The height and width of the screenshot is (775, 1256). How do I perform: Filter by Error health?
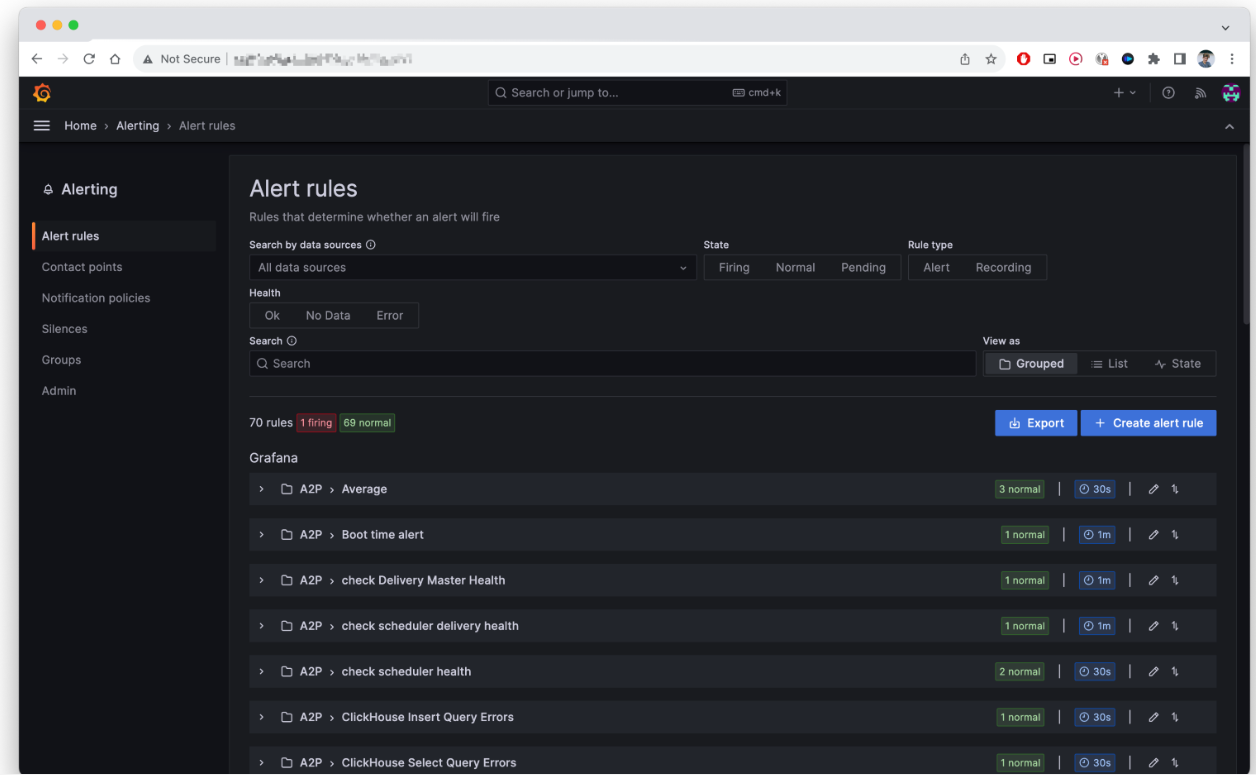(390, 315)
